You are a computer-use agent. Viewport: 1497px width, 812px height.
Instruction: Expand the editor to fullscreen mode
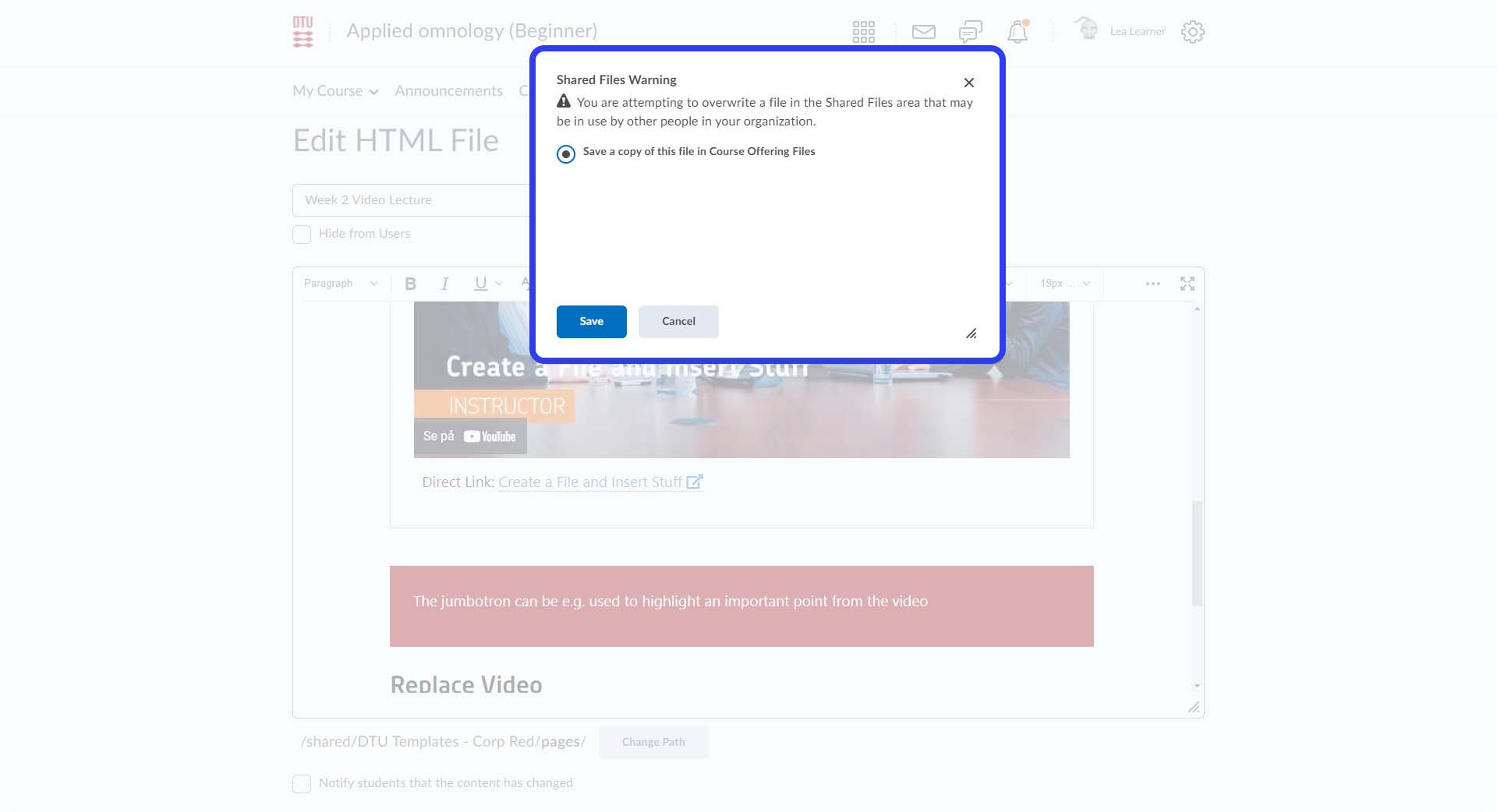[x=1187, y=284]
